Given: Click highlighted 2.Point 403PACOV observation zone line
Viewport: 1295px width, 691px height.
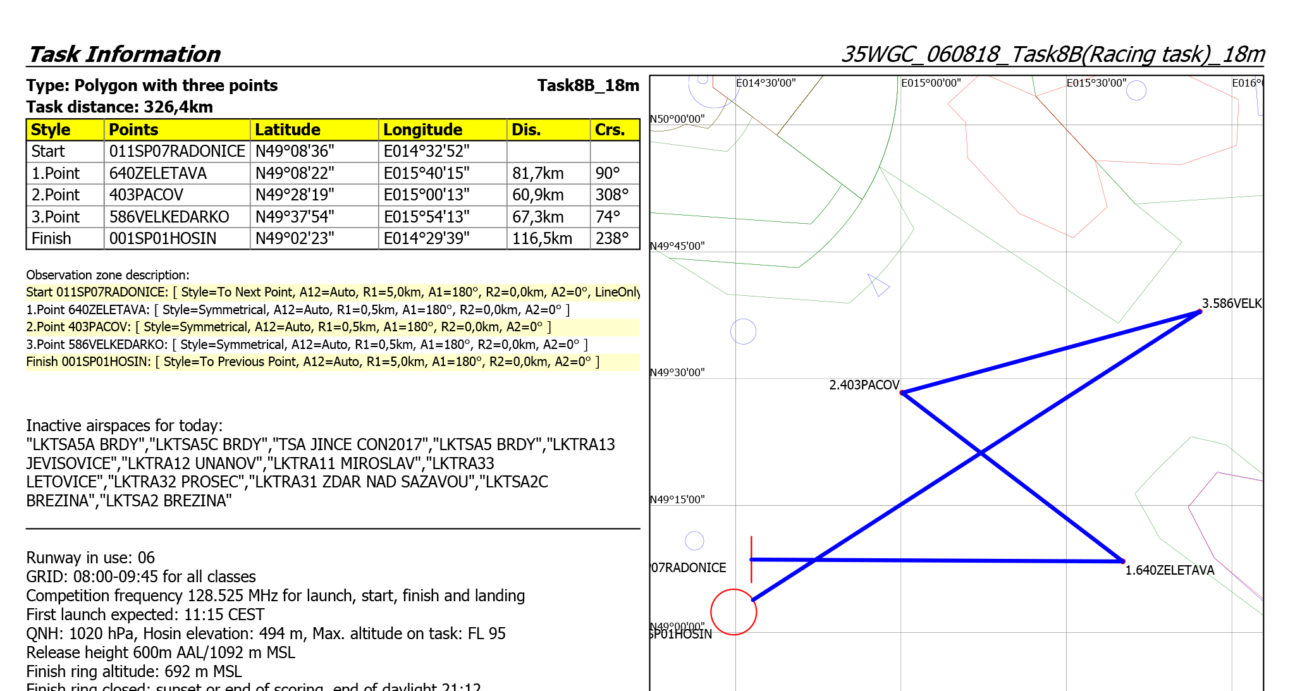Looking at the screenshot, I should point(288,327).
